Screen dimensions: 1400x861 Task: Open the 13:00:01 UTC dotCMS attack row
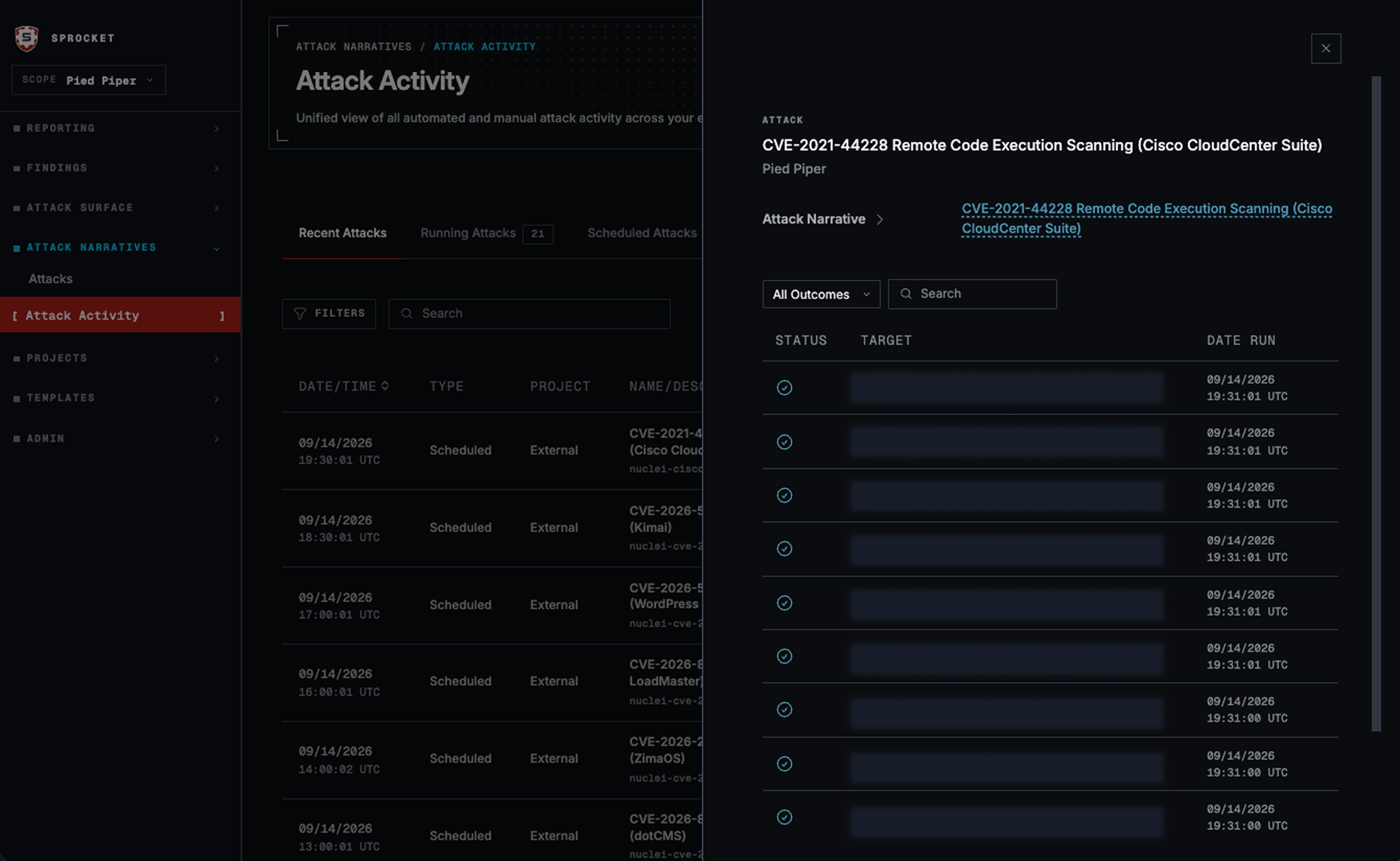click(492, 830)
